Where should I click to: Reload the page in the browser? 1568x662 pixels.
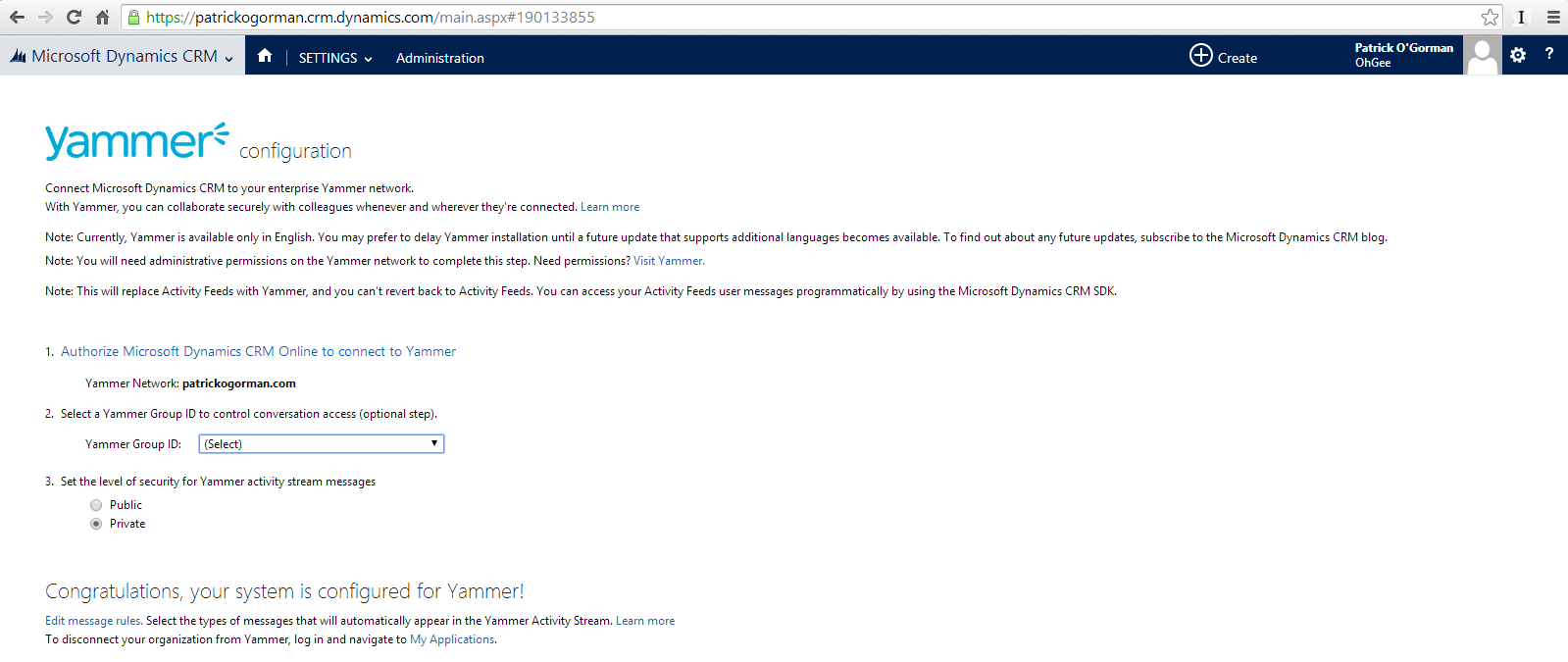(74, 18)
